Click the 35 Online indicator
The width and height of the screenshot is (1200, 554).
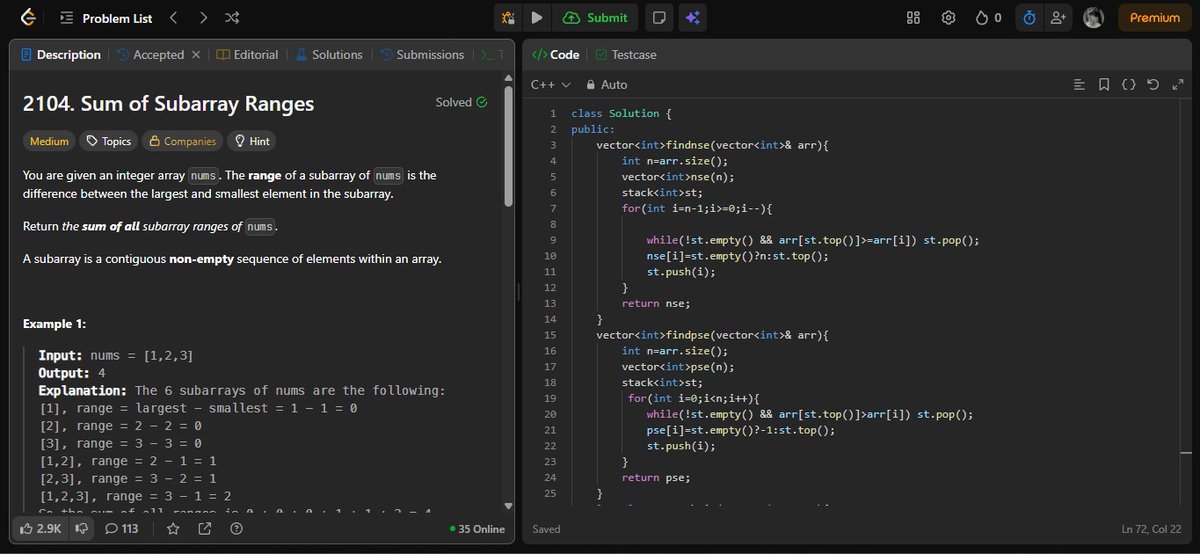pos(478,529)
